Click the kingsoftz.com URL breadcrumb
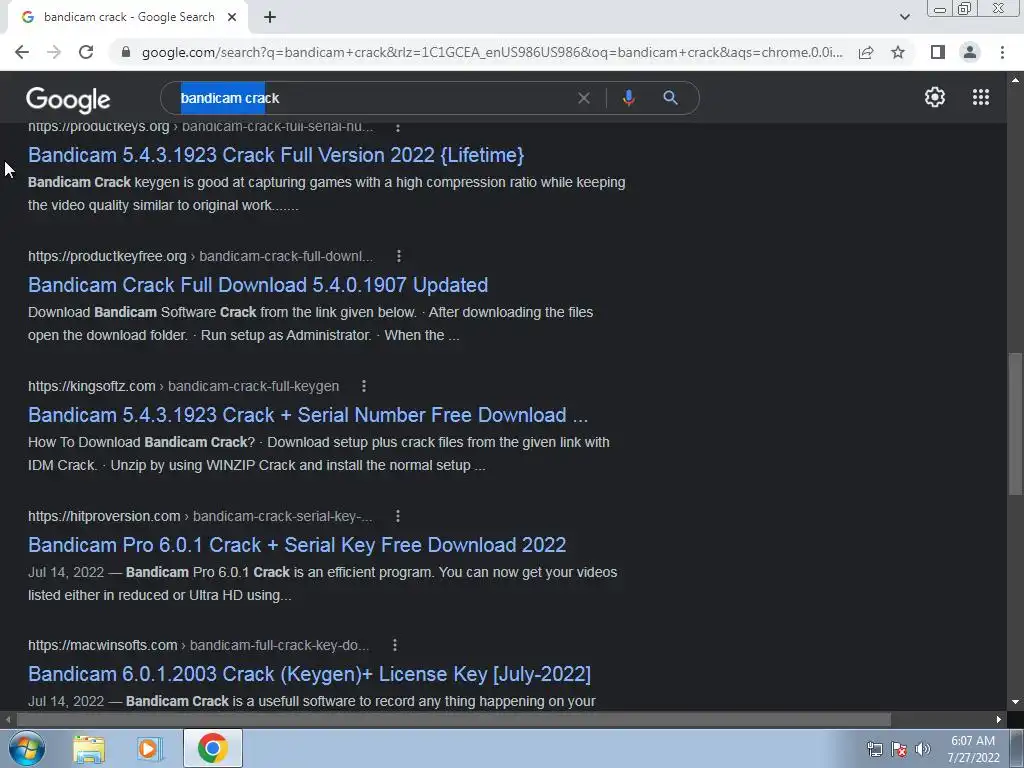 pyautogui.click(x=184, y=386)
